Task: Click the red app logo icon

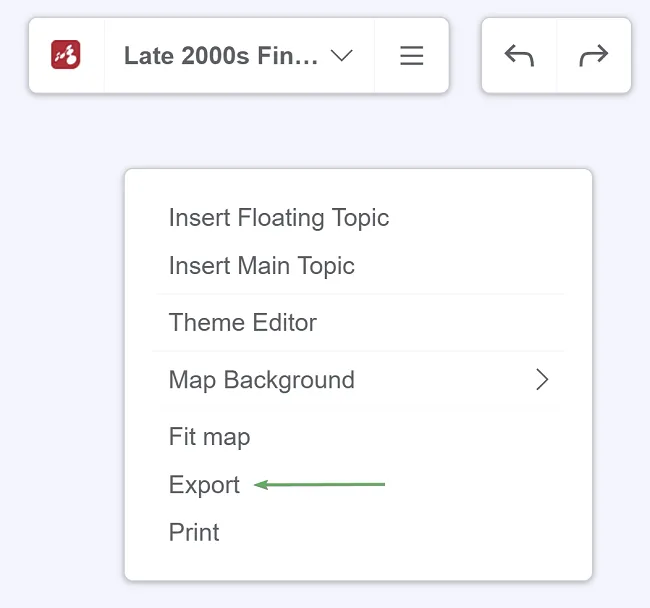Action: point(65,55)
